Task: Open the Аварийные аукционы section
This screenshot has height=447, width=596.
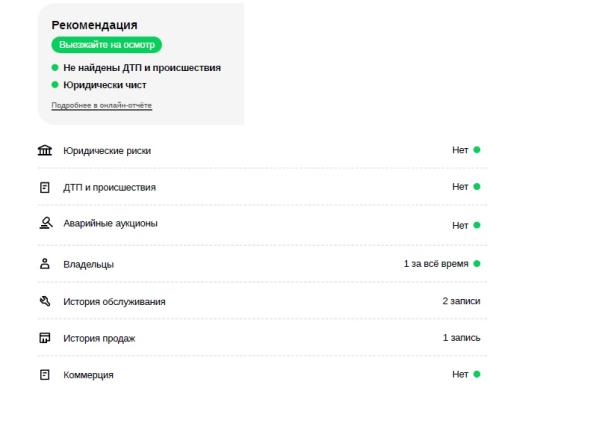Action: pos(262,224)
